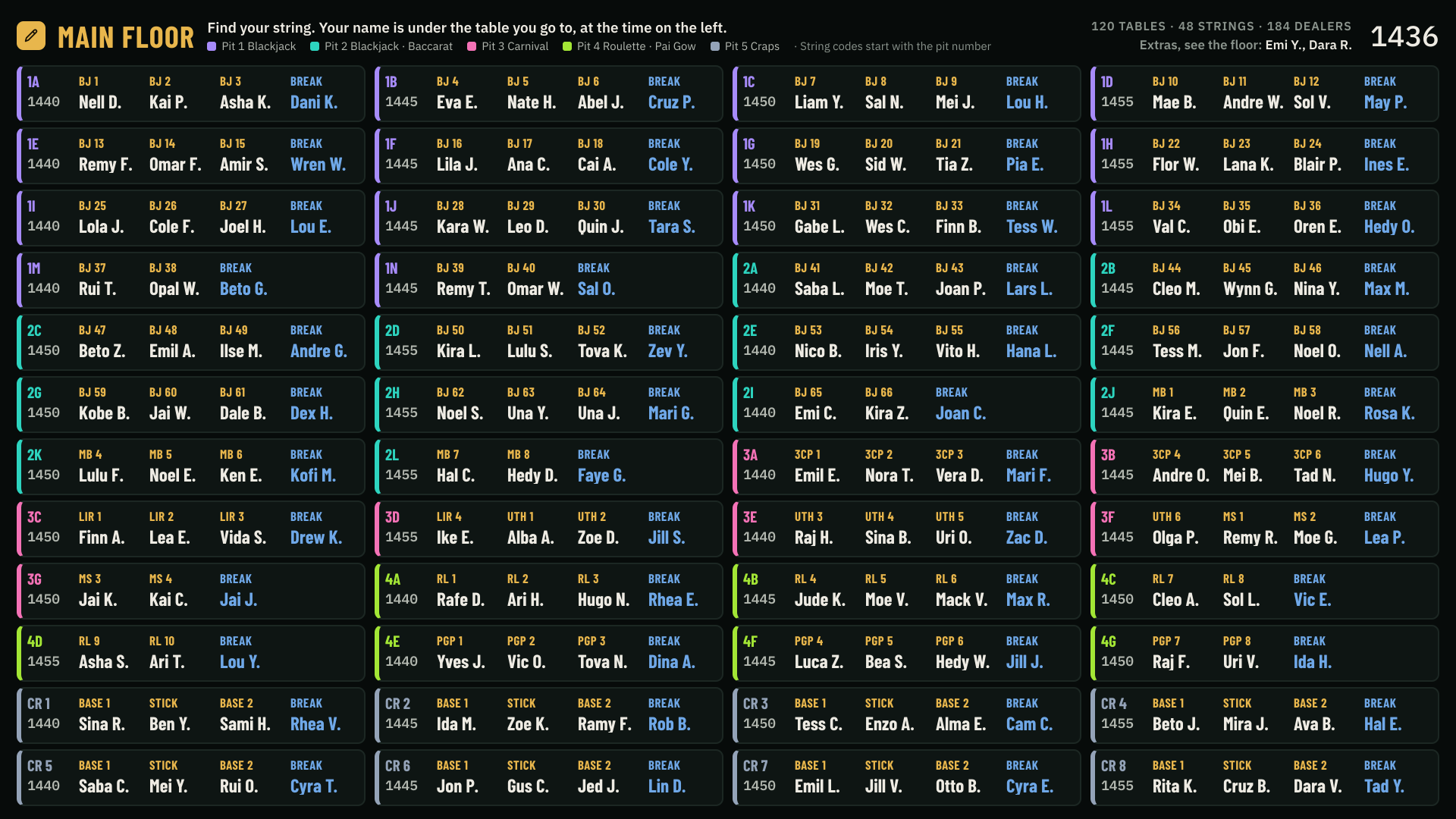Image resolution: width=1456 pixels, height=819 pixels.
Task: Click the Pit 3 Carnival pink swatch
Action: click(472, 46)
